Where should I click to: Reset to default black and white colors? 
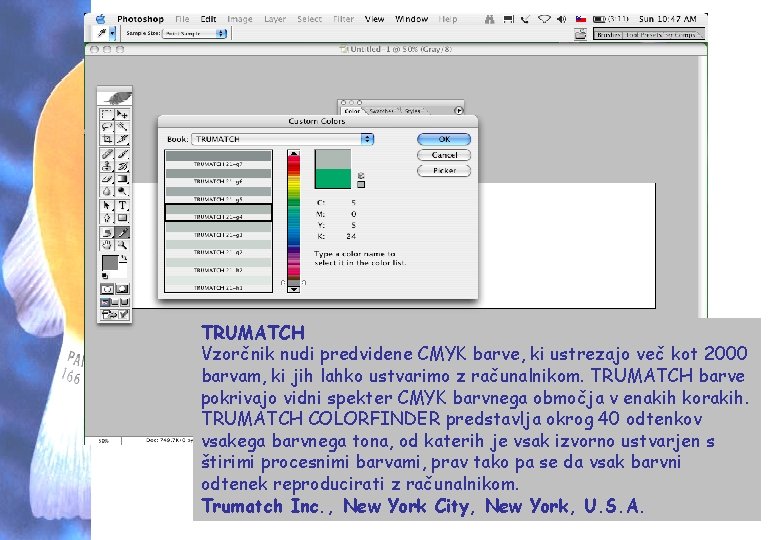(x=105, y=276)
